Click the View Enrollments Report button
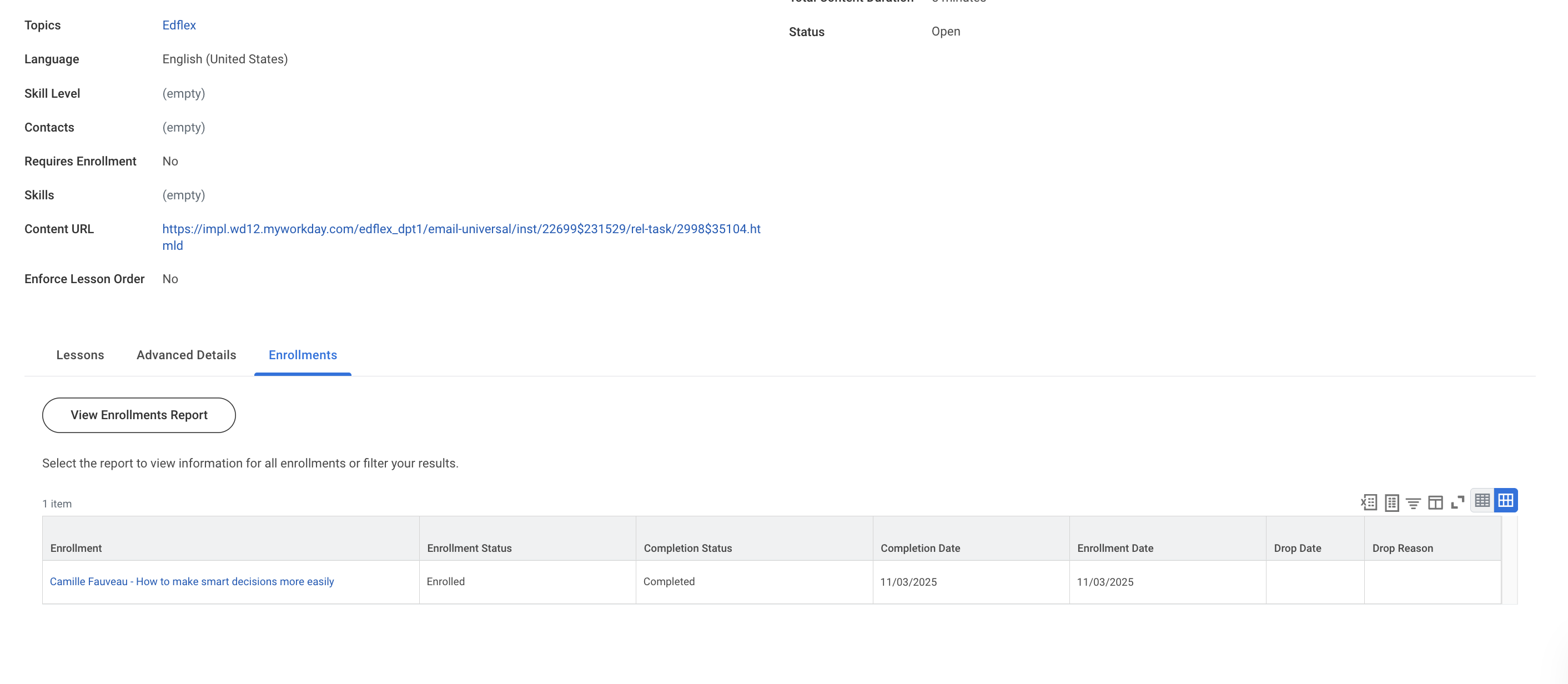Image resolution: width=1568 pixels, height=684 pixels. [139, 415]
